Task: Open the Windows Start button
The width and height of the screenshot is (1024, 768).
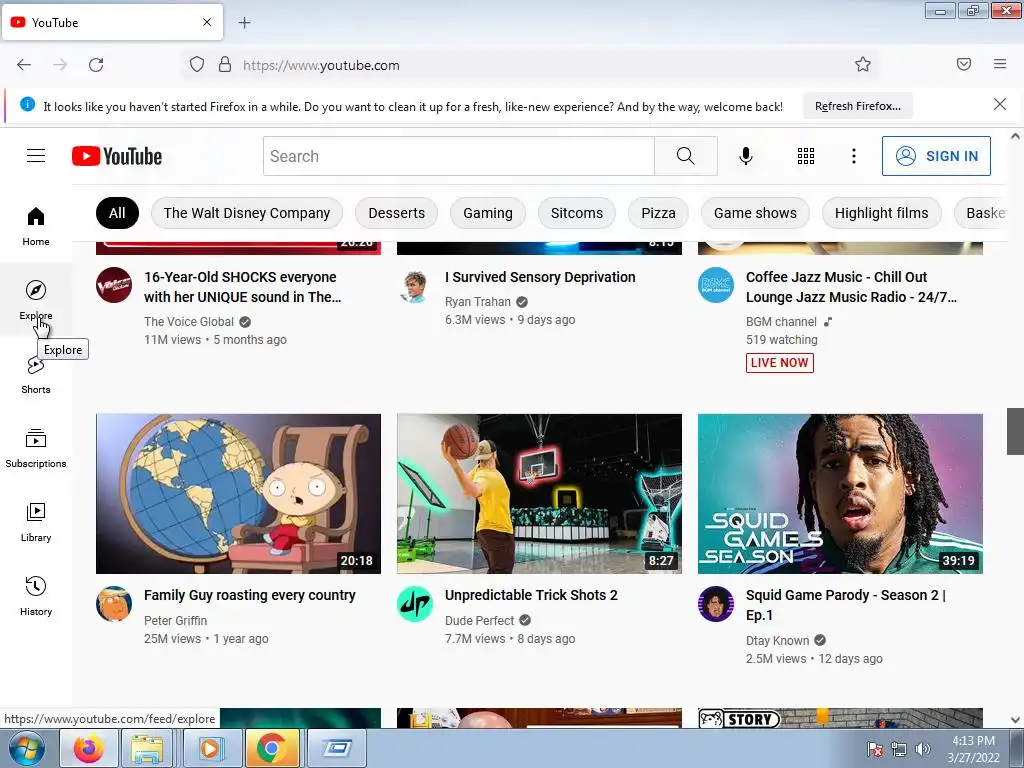Action: click(27, 748)
